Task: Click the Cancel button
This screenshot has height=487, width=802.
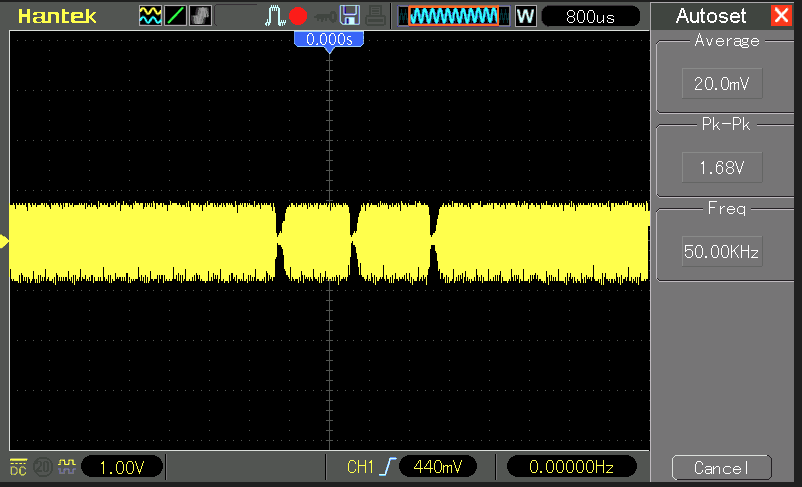Action: pos(720,468)
